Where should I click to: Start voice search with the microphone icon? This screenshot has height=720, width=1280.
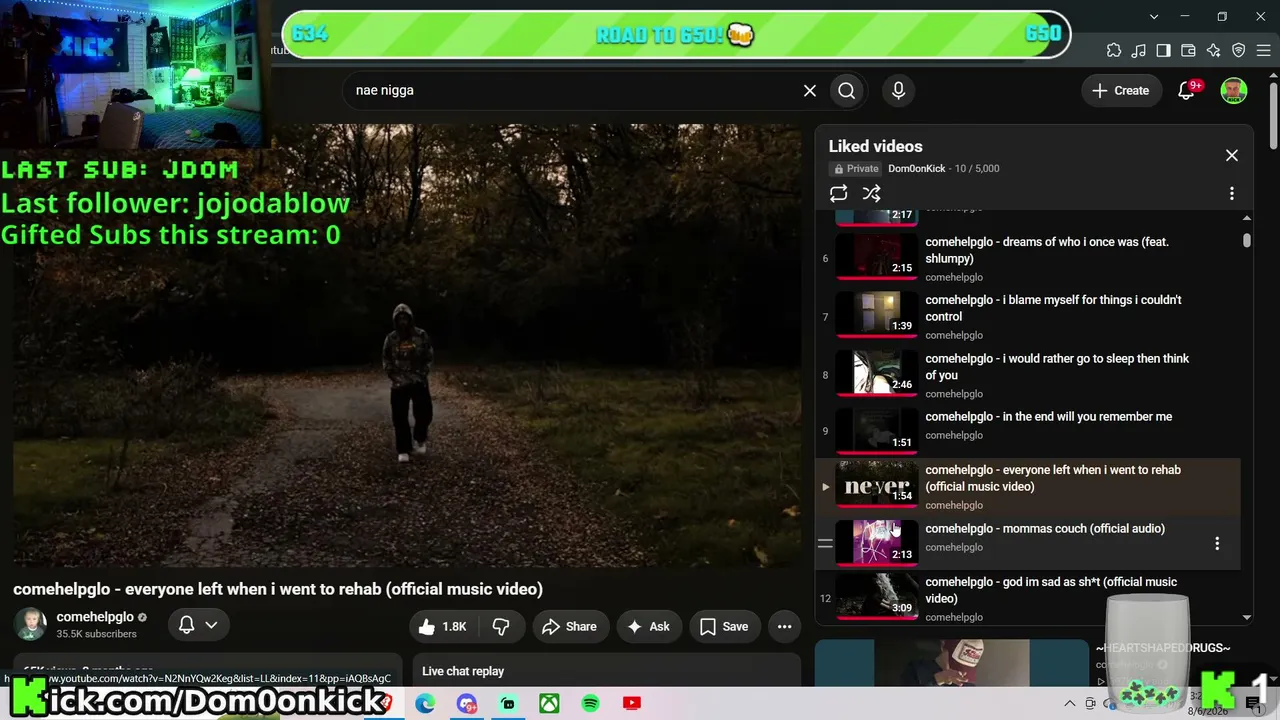coord(898,90)
